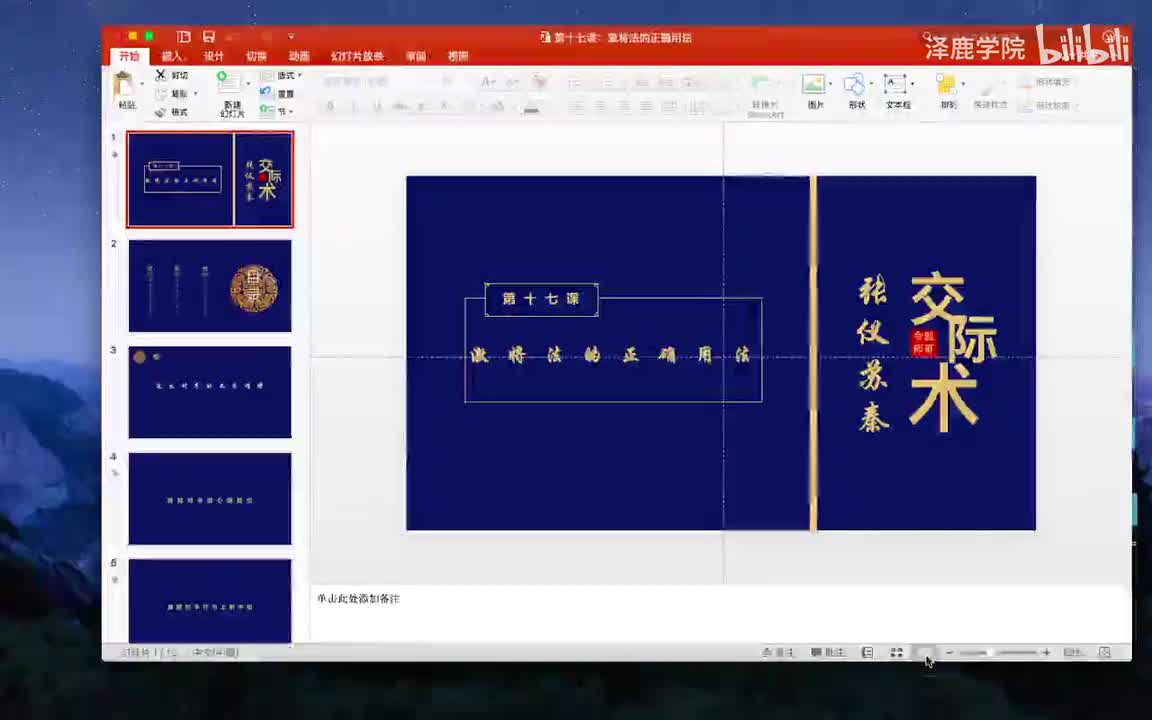Click the Layout icon in the ribbon

pyautogui.click(x=266, y=75)
